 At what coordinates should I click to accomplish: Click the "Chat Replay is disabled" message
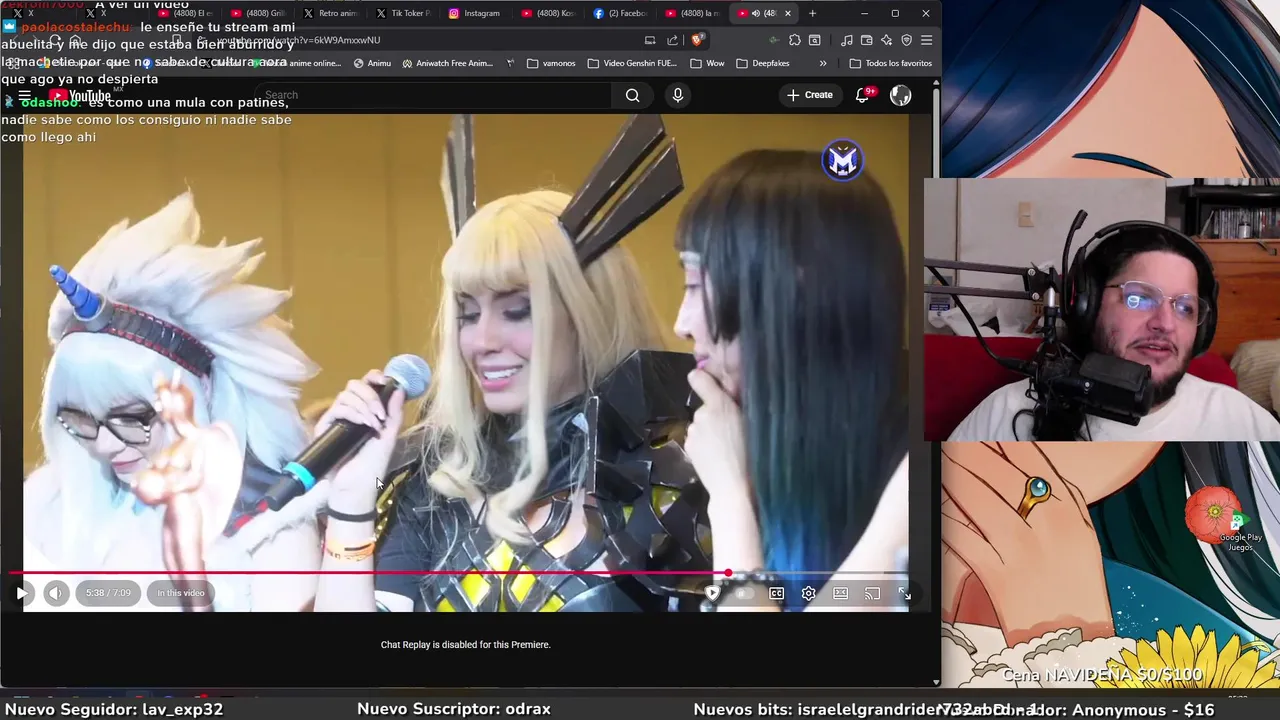465,645
